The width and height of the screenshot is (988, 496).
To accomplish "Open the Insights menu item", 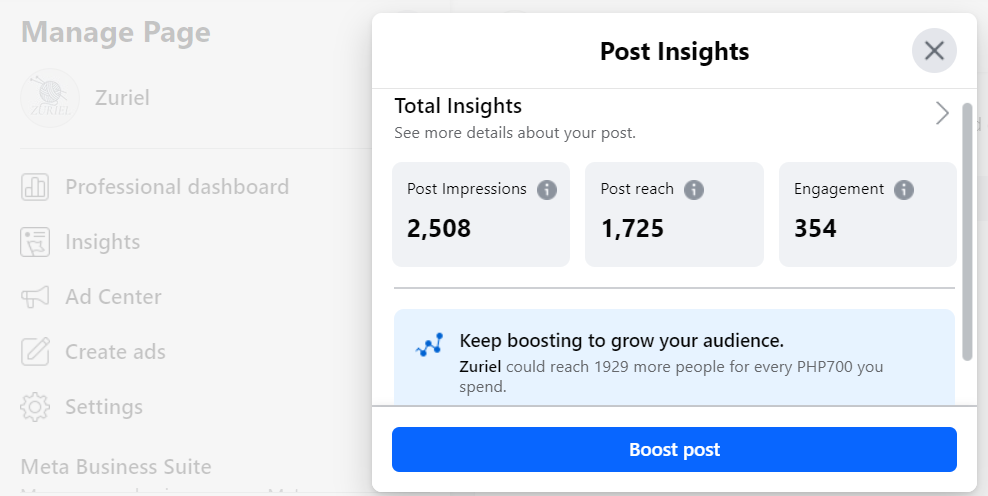I will (103, 242).
